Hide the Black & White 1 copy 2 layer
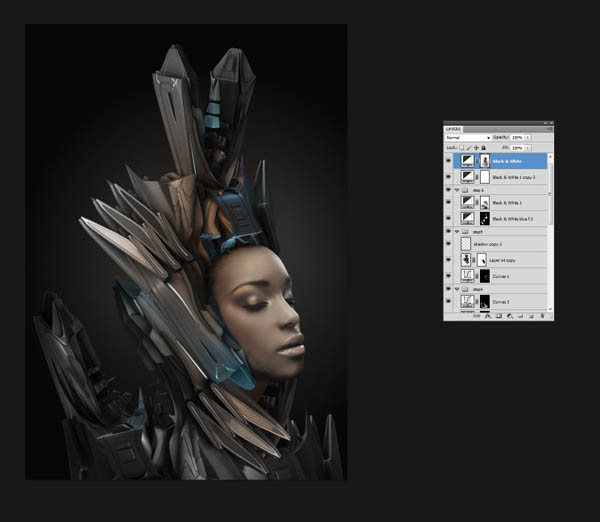Screen dimensions: 600x522 [448, 177]
